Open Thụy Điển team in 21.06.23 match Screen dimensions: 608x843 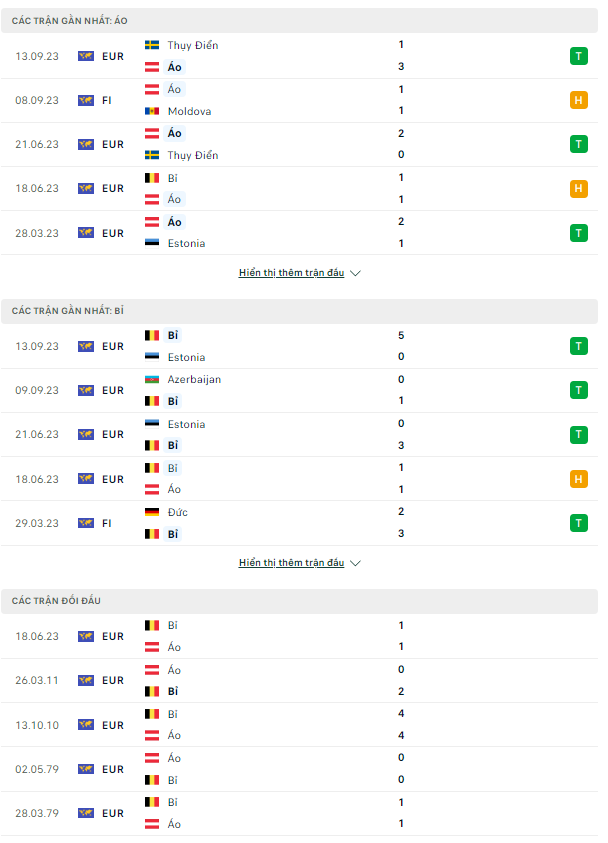192,155
